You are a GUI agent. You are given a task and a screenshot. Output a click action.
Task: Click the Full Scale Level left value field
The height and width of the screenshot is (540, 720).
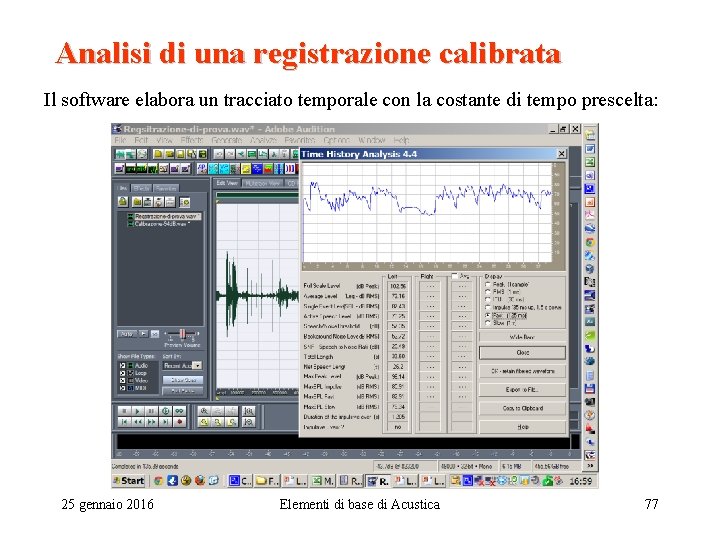(398, 286)
